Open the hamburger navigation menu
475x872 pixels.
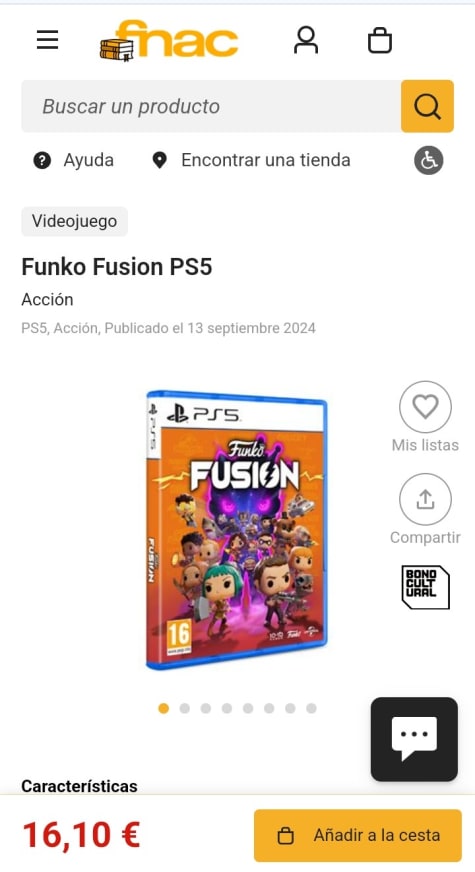pos(47,39)
